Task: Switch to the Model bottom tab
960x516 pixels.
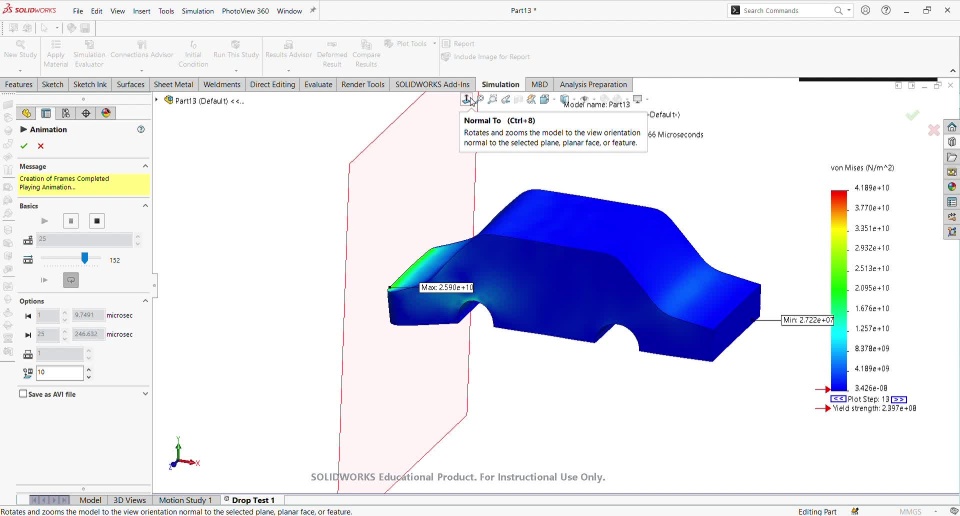Action: point(90,500)
